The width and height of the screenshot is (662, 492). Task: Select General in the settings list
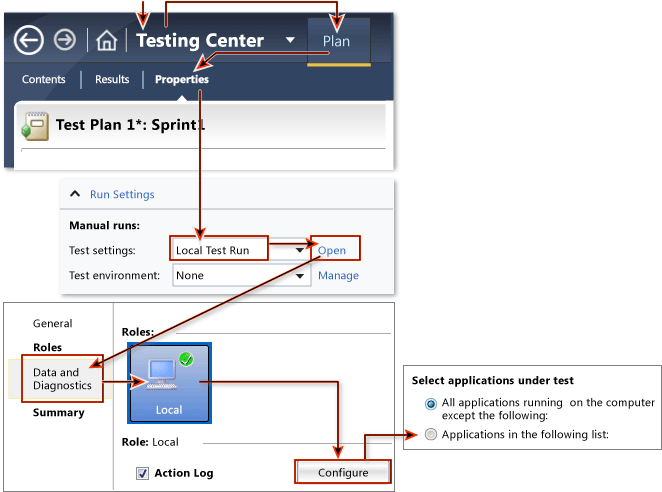[x=53, y=323]
